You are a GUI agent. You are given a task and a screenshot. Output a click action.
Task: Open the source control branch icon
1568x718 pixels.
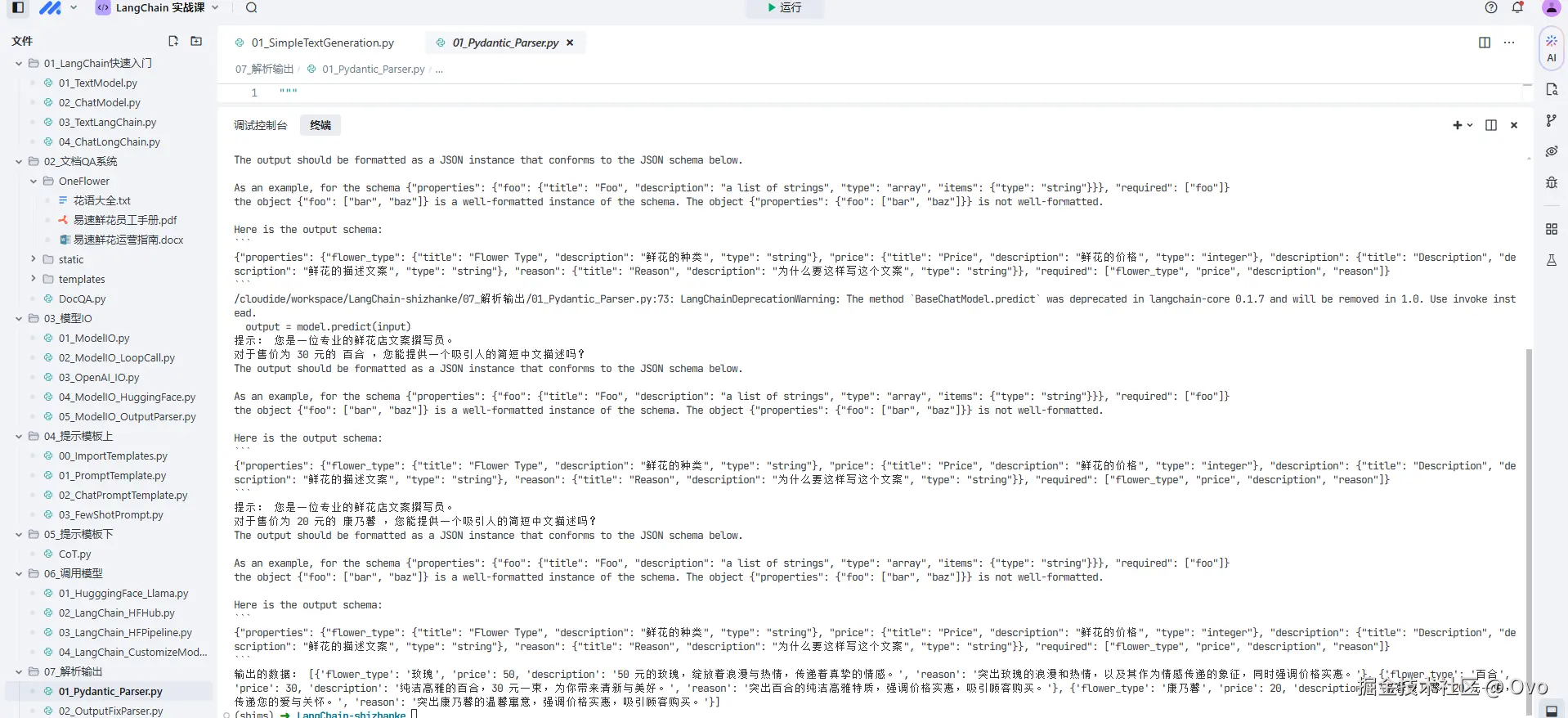tap(1552, 120)
